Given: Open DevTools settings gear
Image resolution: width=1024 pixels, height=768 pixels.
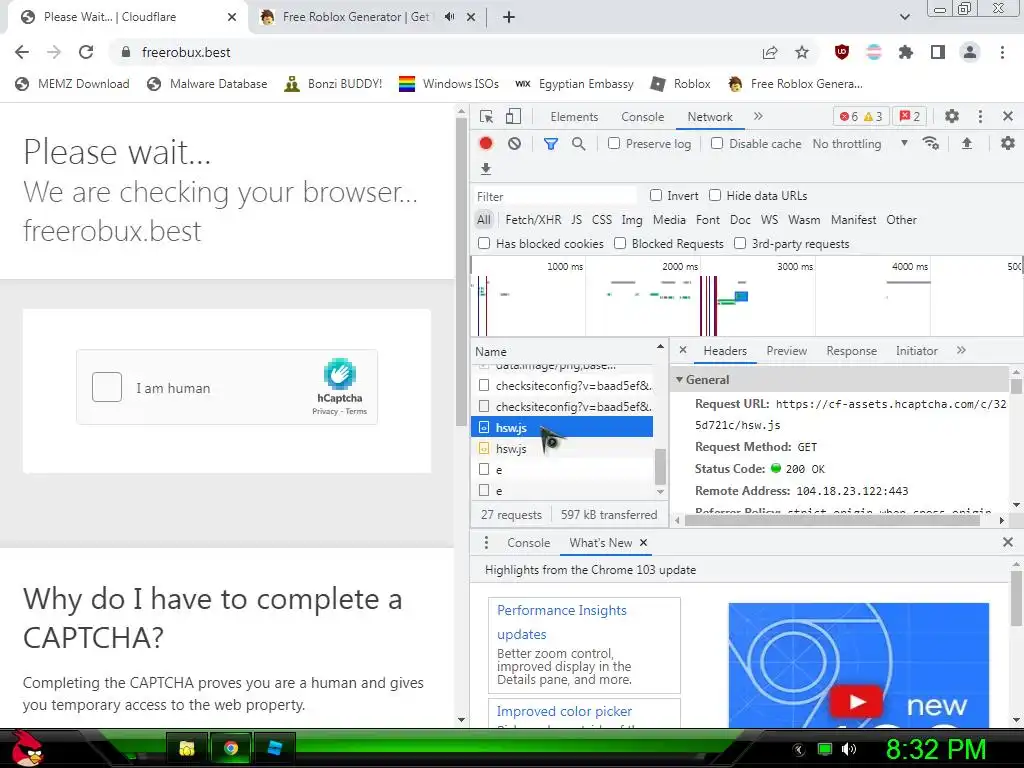Looking at the screenshot, I should click(952, 116).
